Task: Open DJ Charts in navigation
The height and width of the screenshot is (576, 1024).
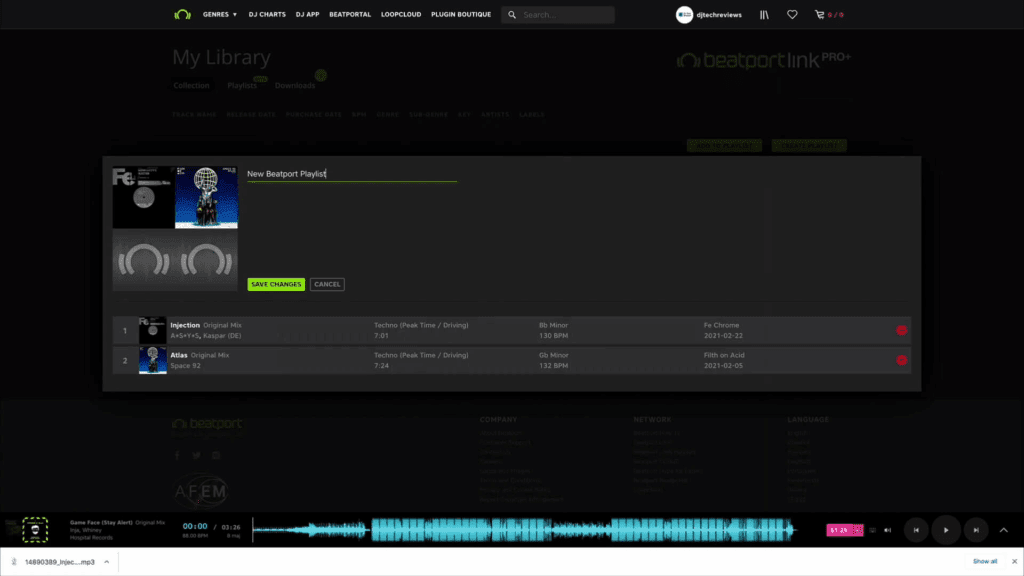Action: click(x=266, y=15)
